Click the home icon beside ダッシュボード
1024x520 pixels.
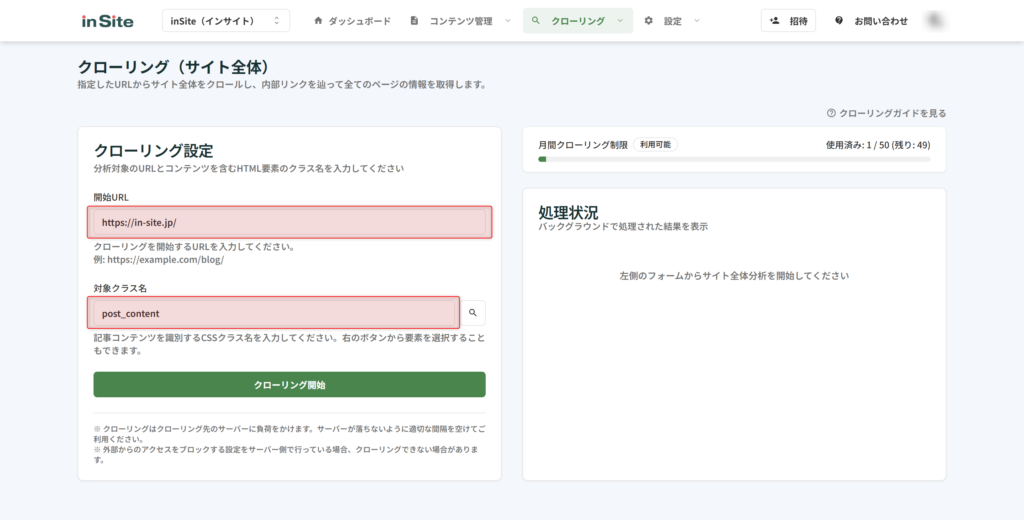[x=318, y=21]
